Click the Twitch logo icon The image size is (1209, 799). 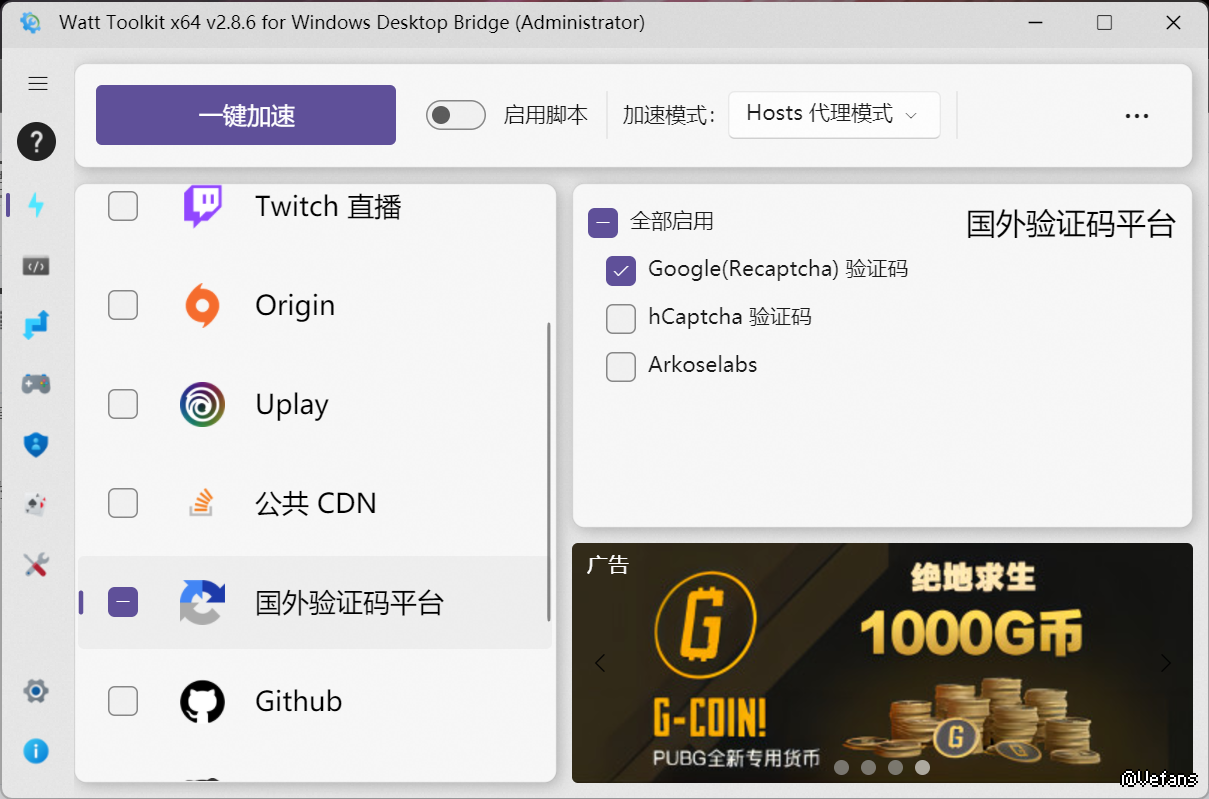coord(202,206)
